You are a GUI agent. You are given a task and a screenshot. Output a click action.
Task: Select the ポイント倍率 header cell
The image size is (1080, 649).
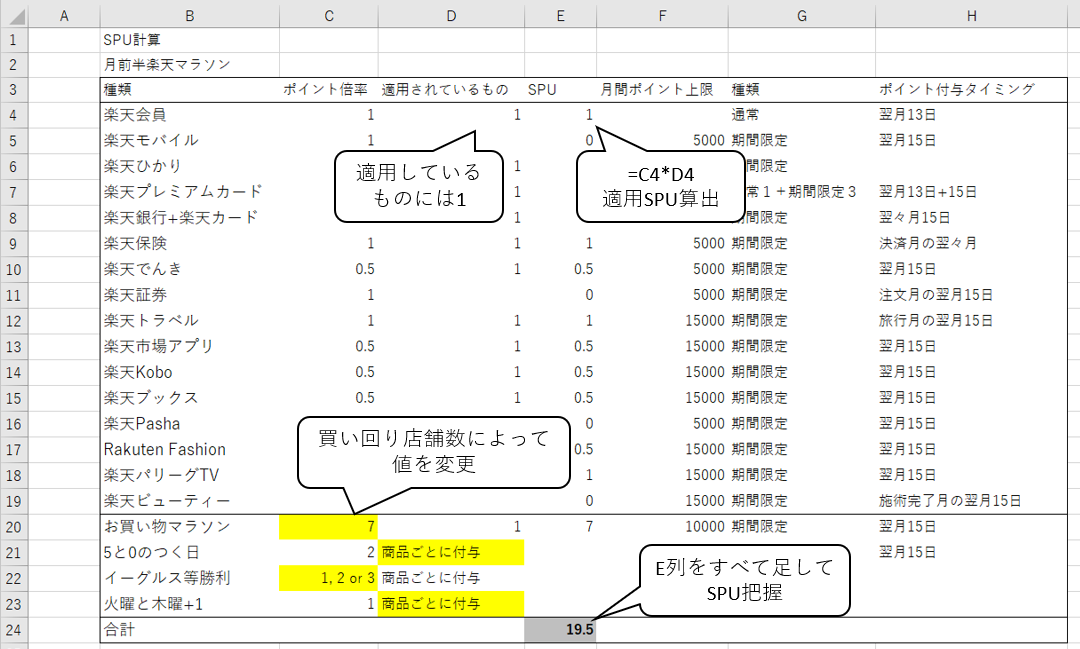329,90
